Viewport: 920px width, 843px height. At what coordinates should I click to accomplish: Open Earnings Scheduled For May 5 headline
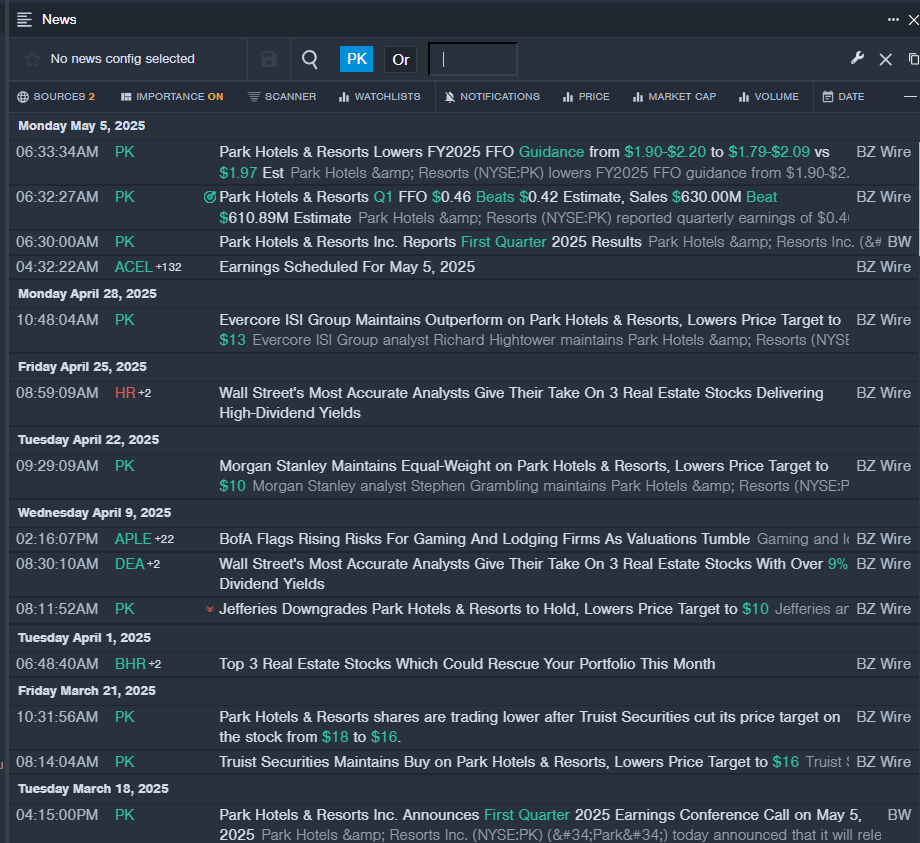(347, 267)
